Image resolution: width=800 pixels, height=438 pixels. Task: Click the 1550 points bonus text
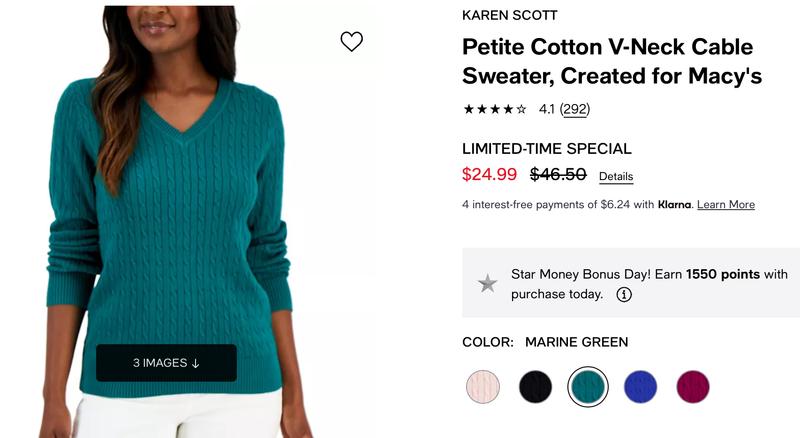click(x=723, y=274)
